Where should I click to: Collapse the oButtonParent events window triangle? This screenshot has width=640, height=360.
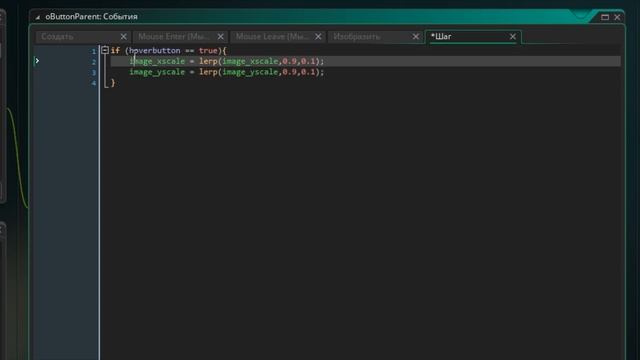pos(38,17)
